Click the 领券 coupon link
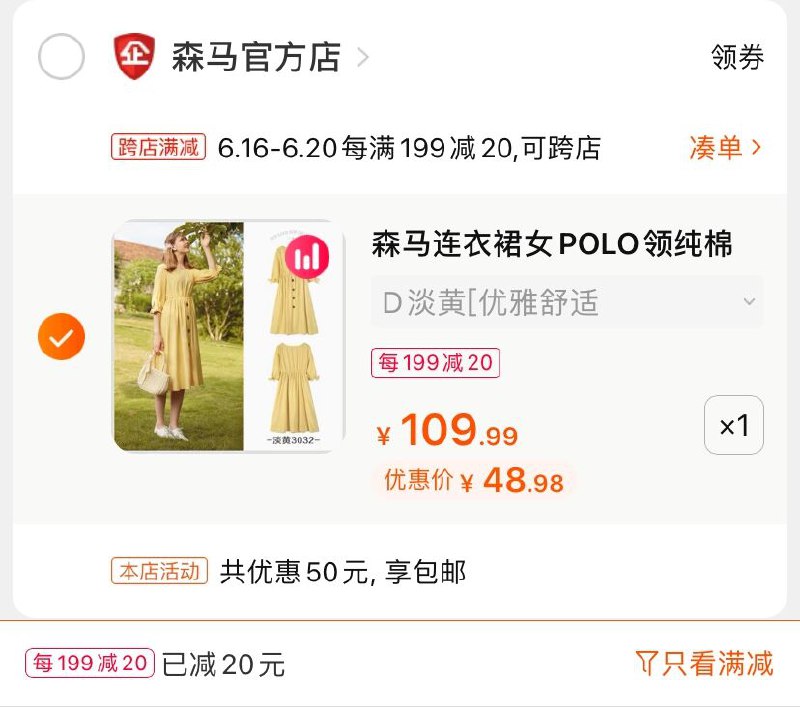Image resolution: width=800 pixels, height=707 pixels. (x=737, y=59)
